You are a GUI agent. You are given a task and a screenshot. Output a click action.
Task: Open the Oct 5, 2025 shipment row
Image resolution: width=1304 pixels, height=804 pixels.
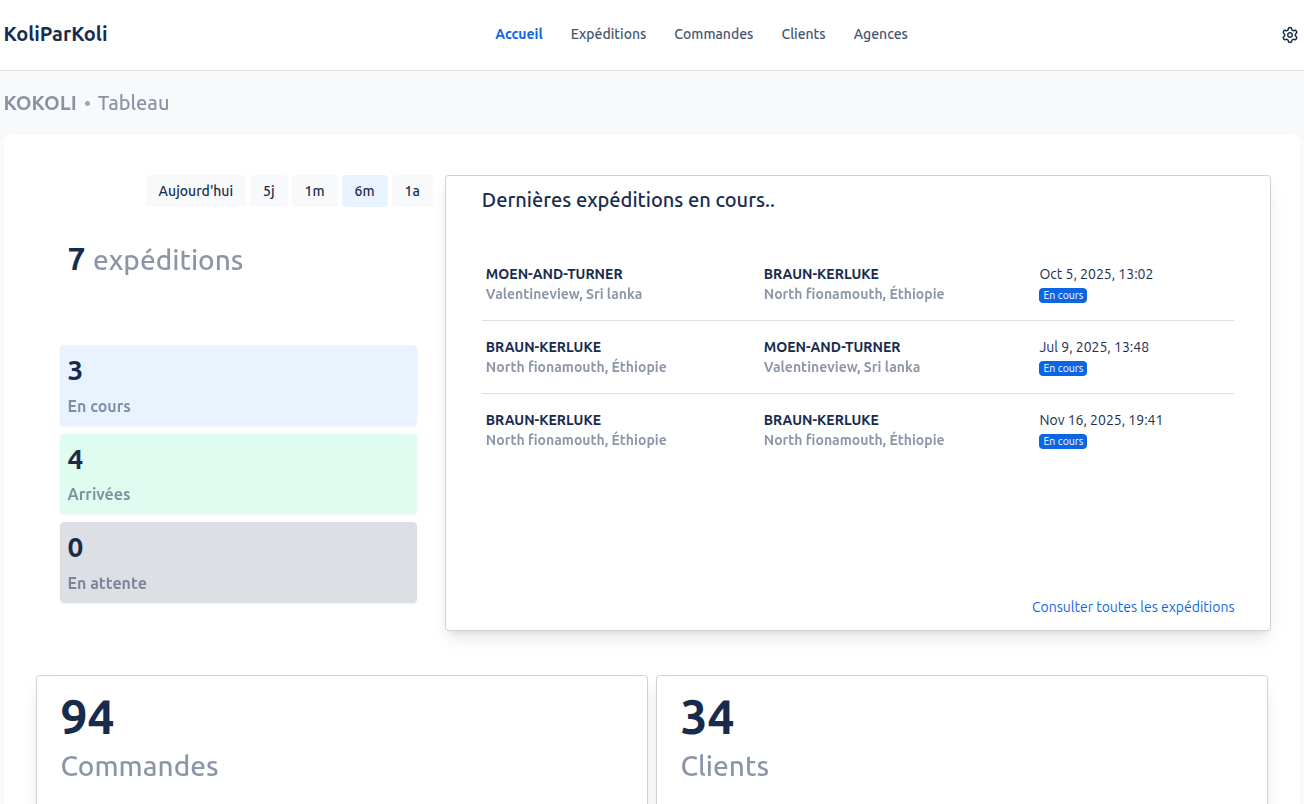click(857, 284)
